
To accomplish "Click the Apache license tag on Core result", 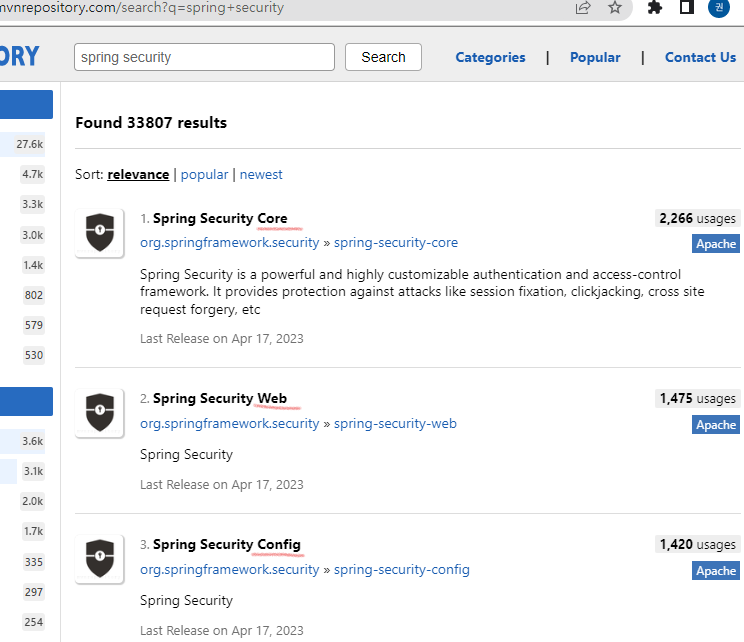I will (x=716, y=244).
